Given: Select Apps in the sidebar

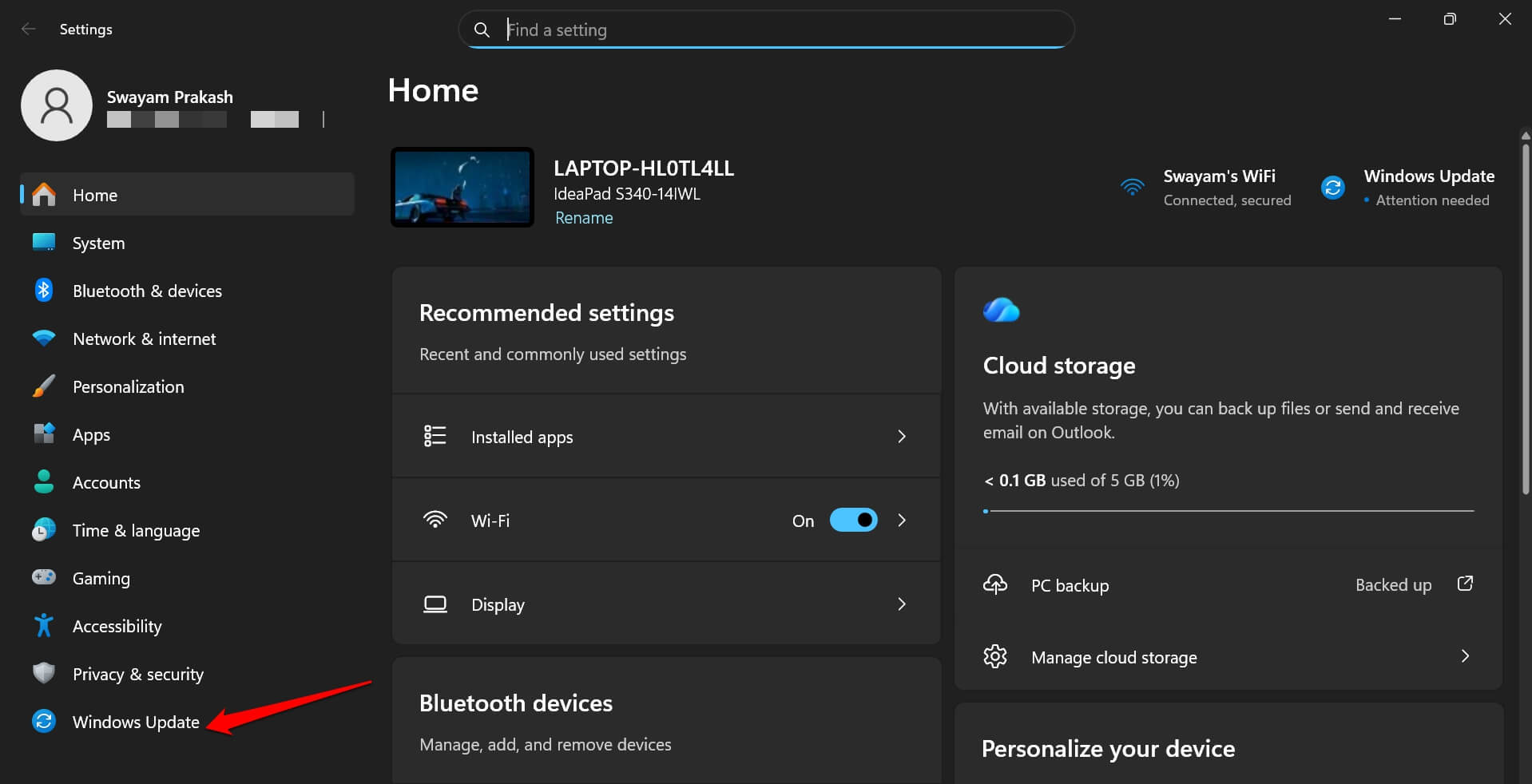Looking at the screenshot, I should (x=188, y=434).
